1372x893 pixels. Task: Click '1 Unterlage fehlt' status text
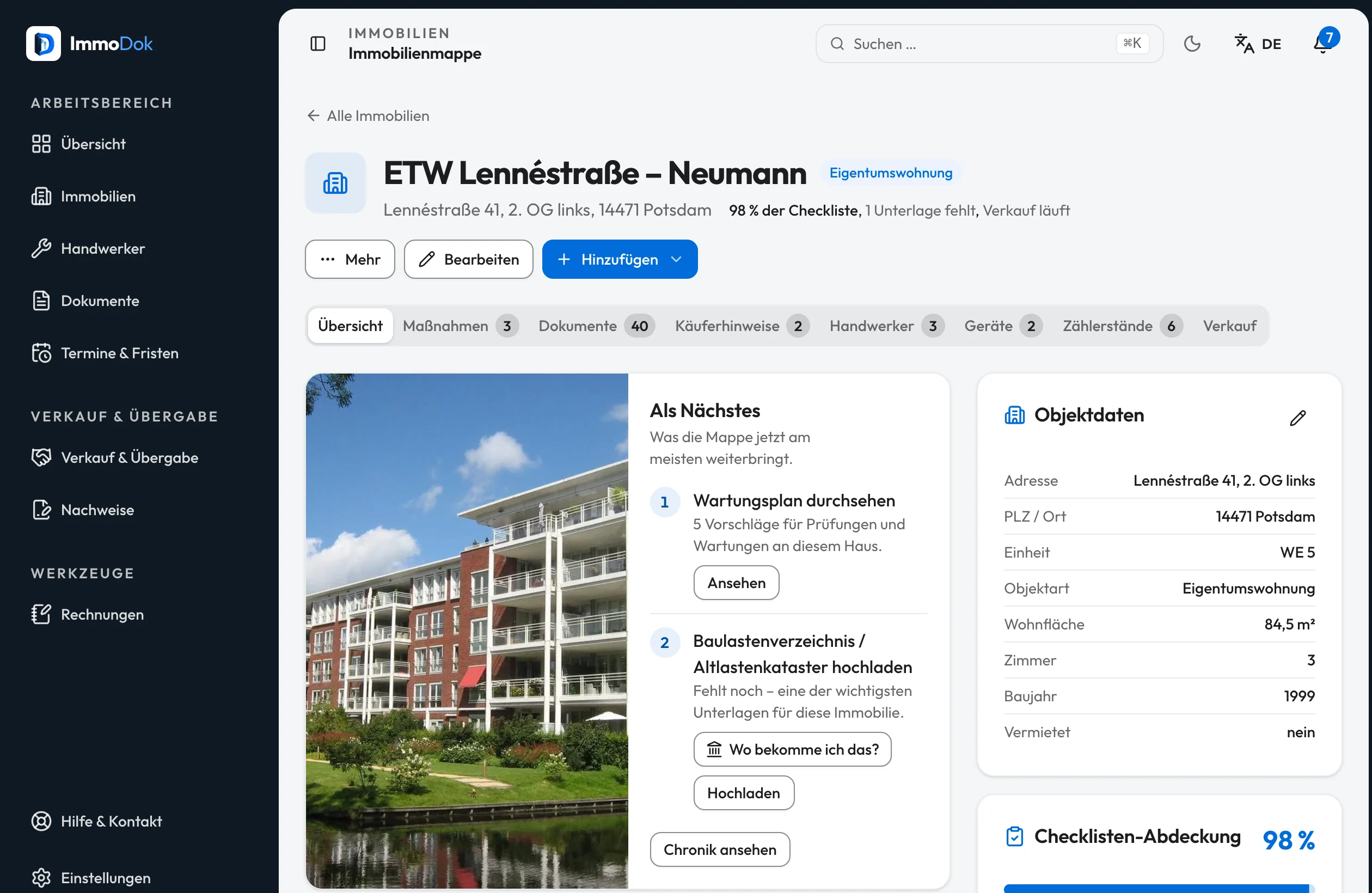pos(921,211)
